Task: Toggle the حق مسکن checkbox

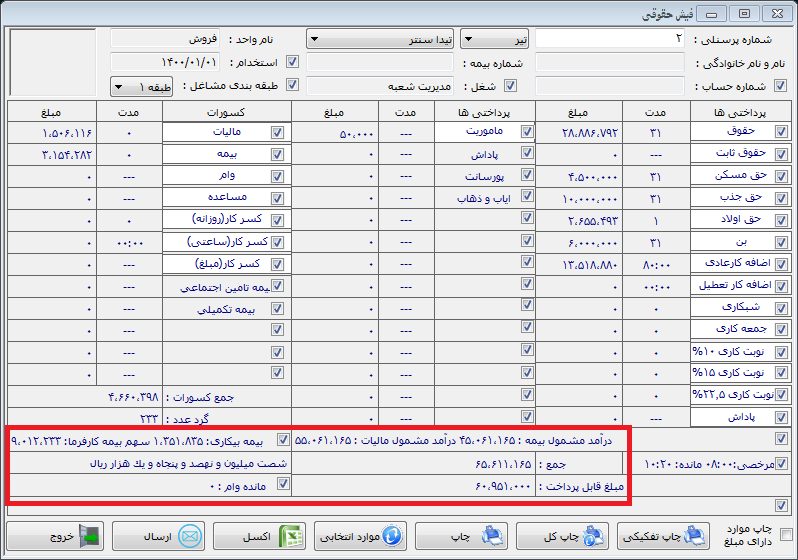Action: pos(781,176)
